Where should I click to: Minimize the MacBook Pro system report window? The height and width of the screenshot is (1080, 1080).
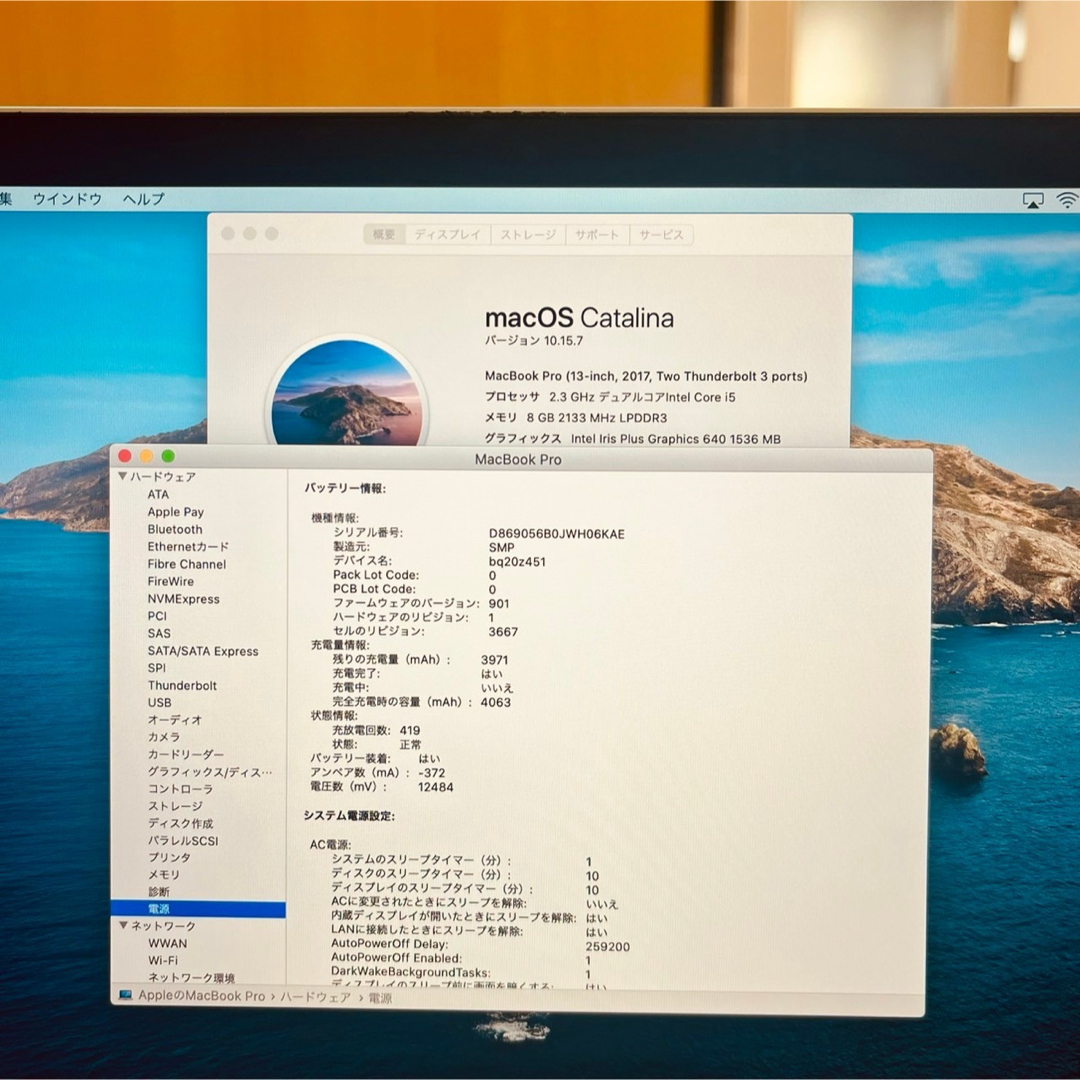147,456
